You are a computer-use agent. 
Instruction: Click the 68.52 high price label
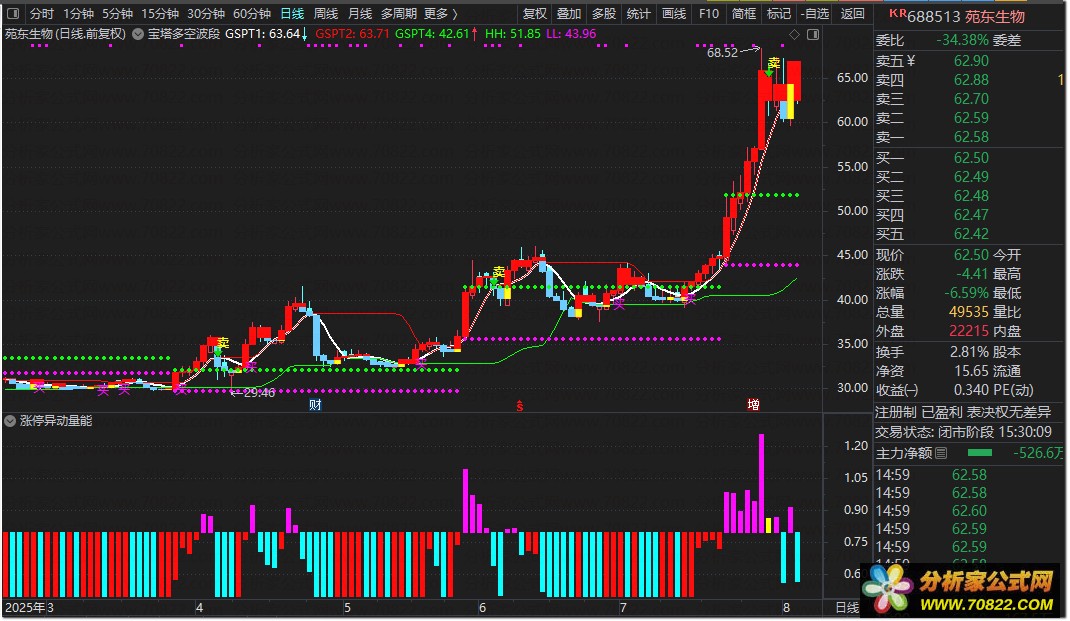click(x=723, y=53)
